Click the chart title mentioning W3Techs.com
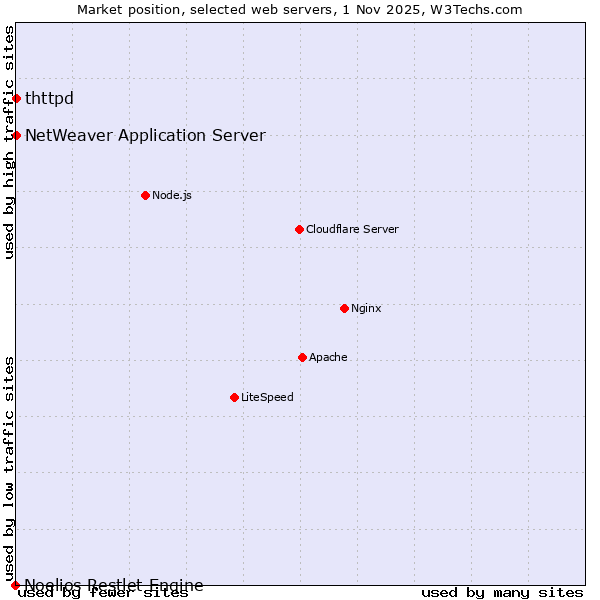This screenshot has height=600, width=600. (x=300, y=9)
